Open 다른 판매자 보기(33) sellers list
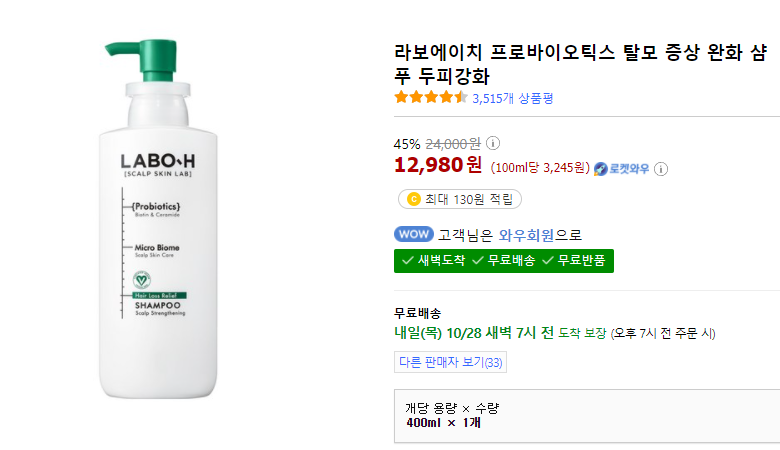The width and height of the screenshot is (780, 450). pyautogui.click(x=450, y=362)
